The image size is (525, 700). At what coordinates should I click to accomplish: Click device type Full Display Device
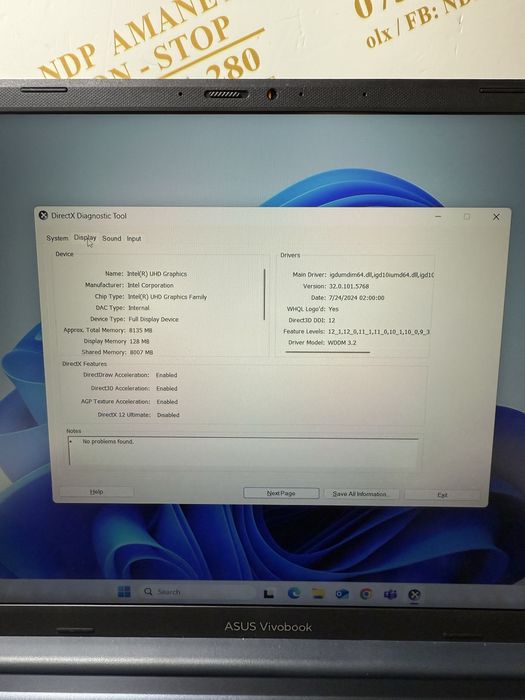154,319
